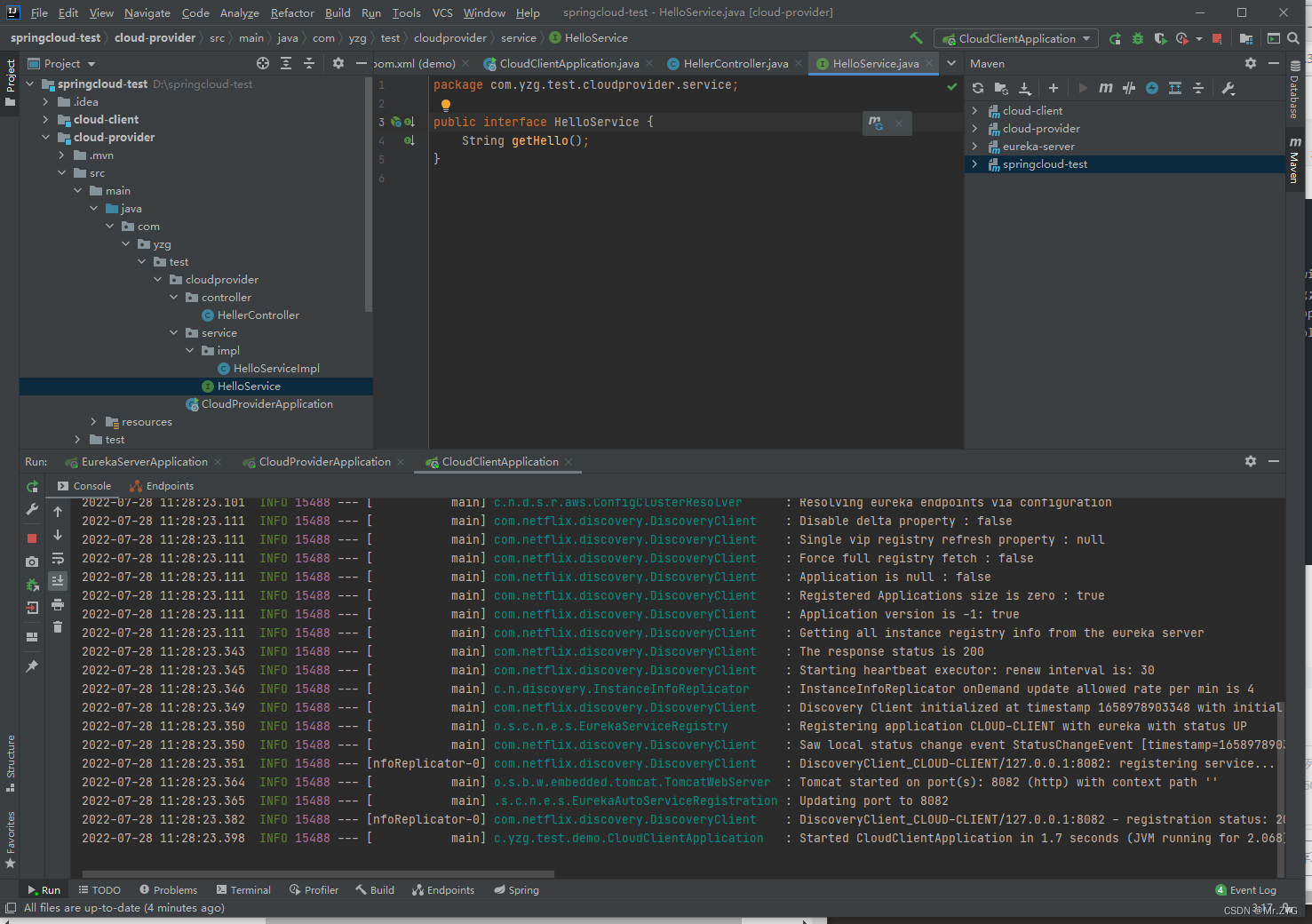Expand the resources folder

94,422
